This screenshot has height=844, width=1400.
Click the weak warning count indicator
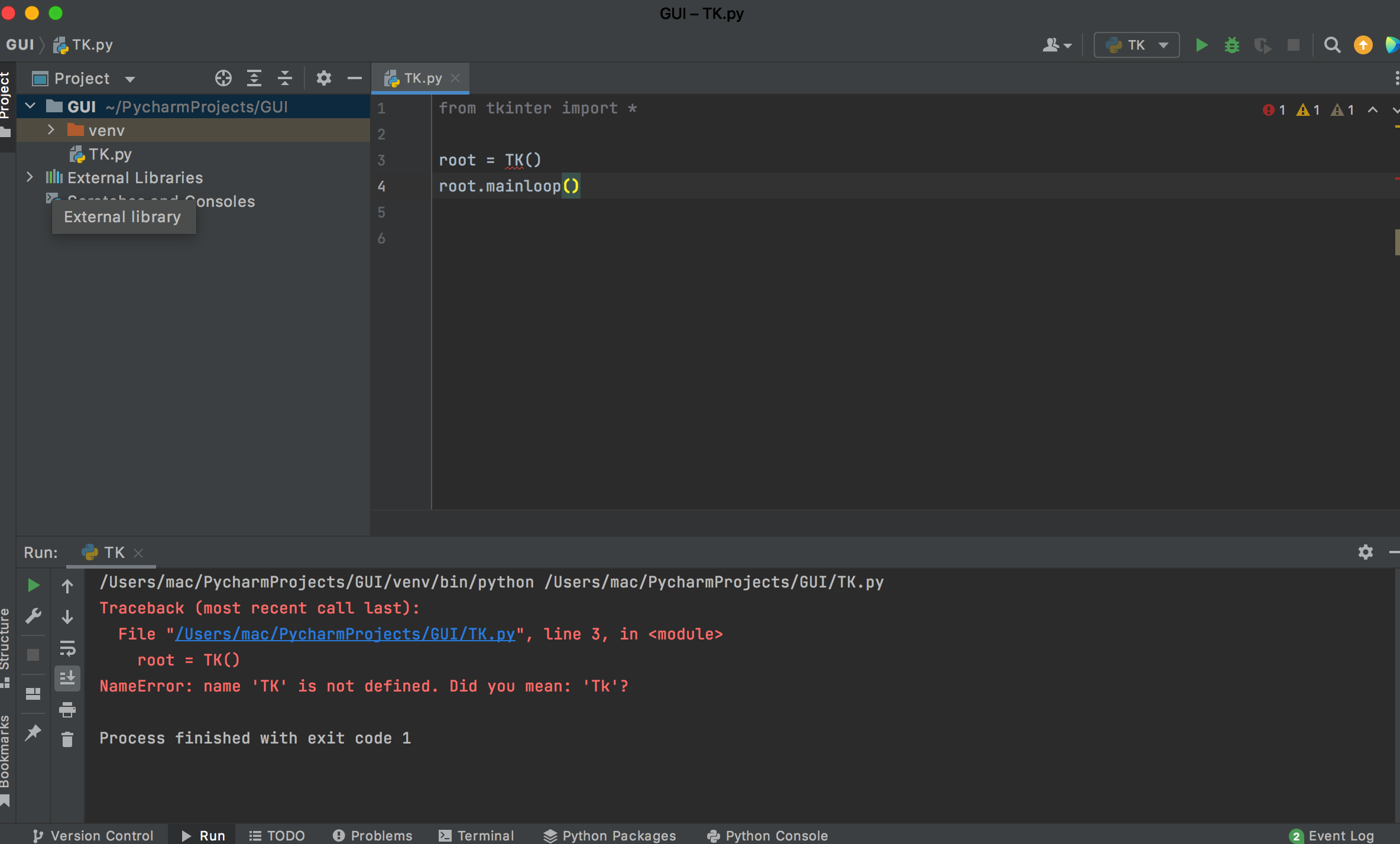pos(1342,110)
